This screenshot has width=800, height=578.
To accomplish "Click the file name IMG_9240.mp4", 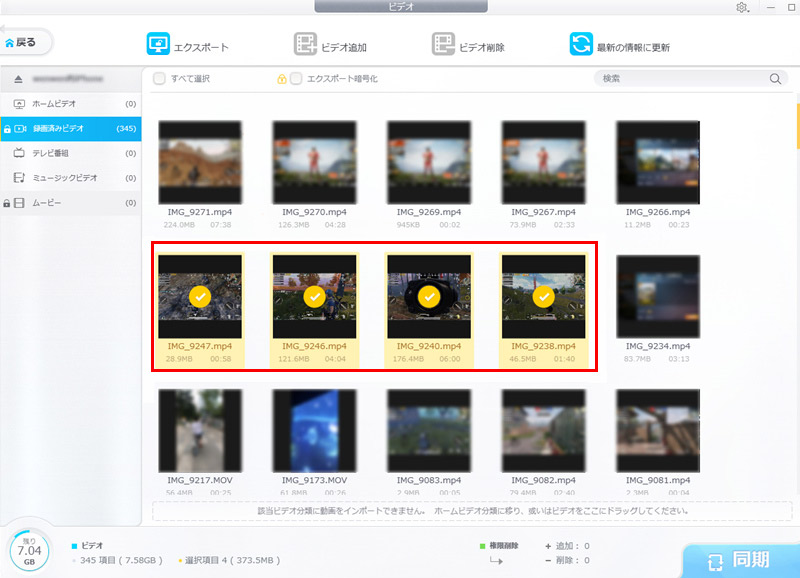I will click(429, 346).
